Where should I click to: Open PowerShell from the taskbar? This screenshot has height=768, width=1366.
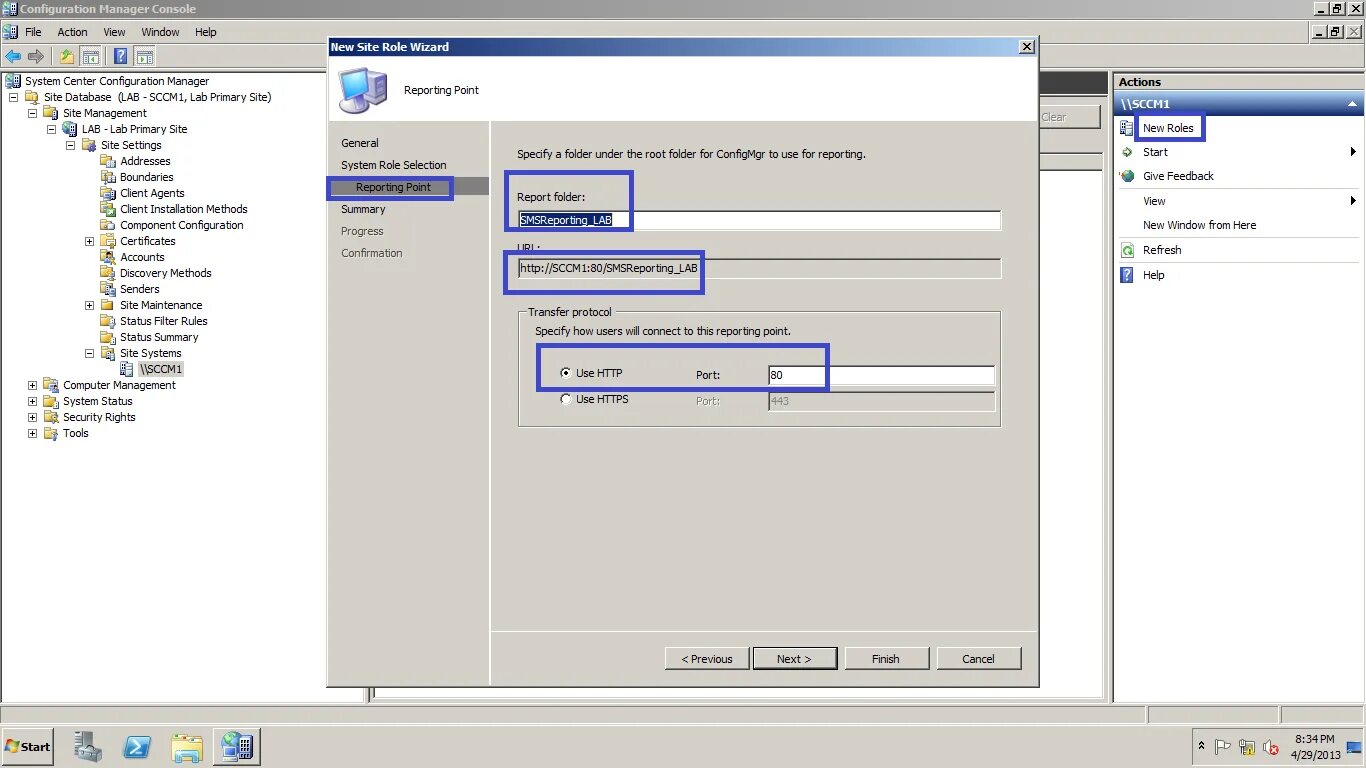(137, 746)
